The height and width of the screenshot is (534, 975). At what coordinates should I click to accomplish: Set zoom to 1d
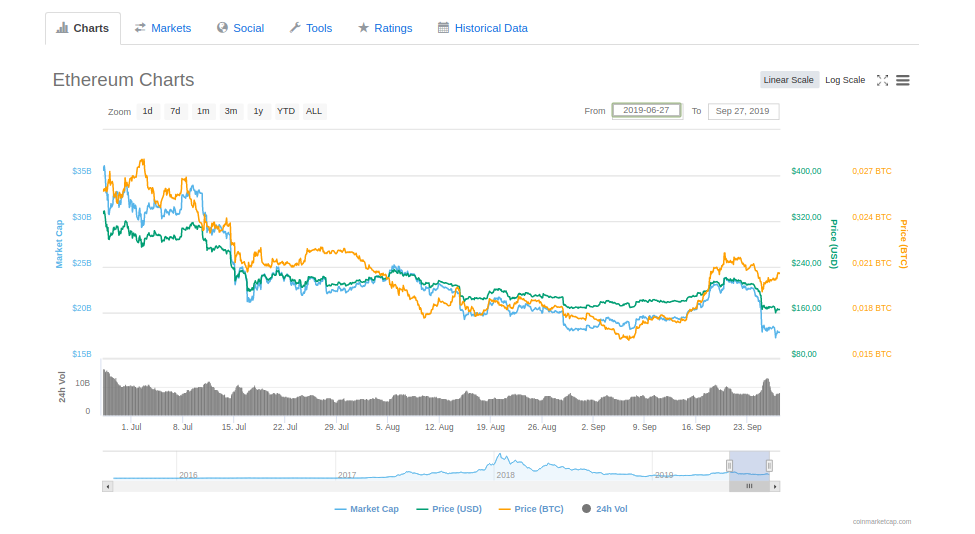147,111
